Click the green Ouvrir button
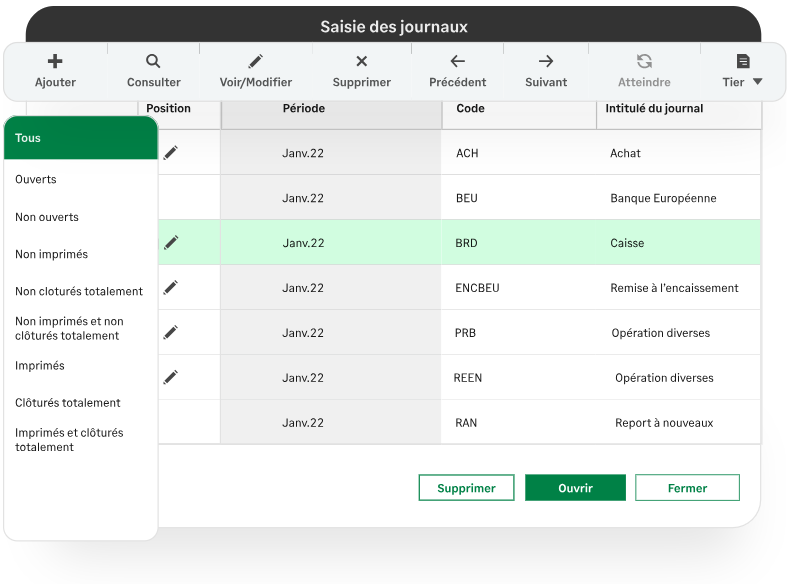The height and width of the screenshot is (584, 806). tap(575, 487)
